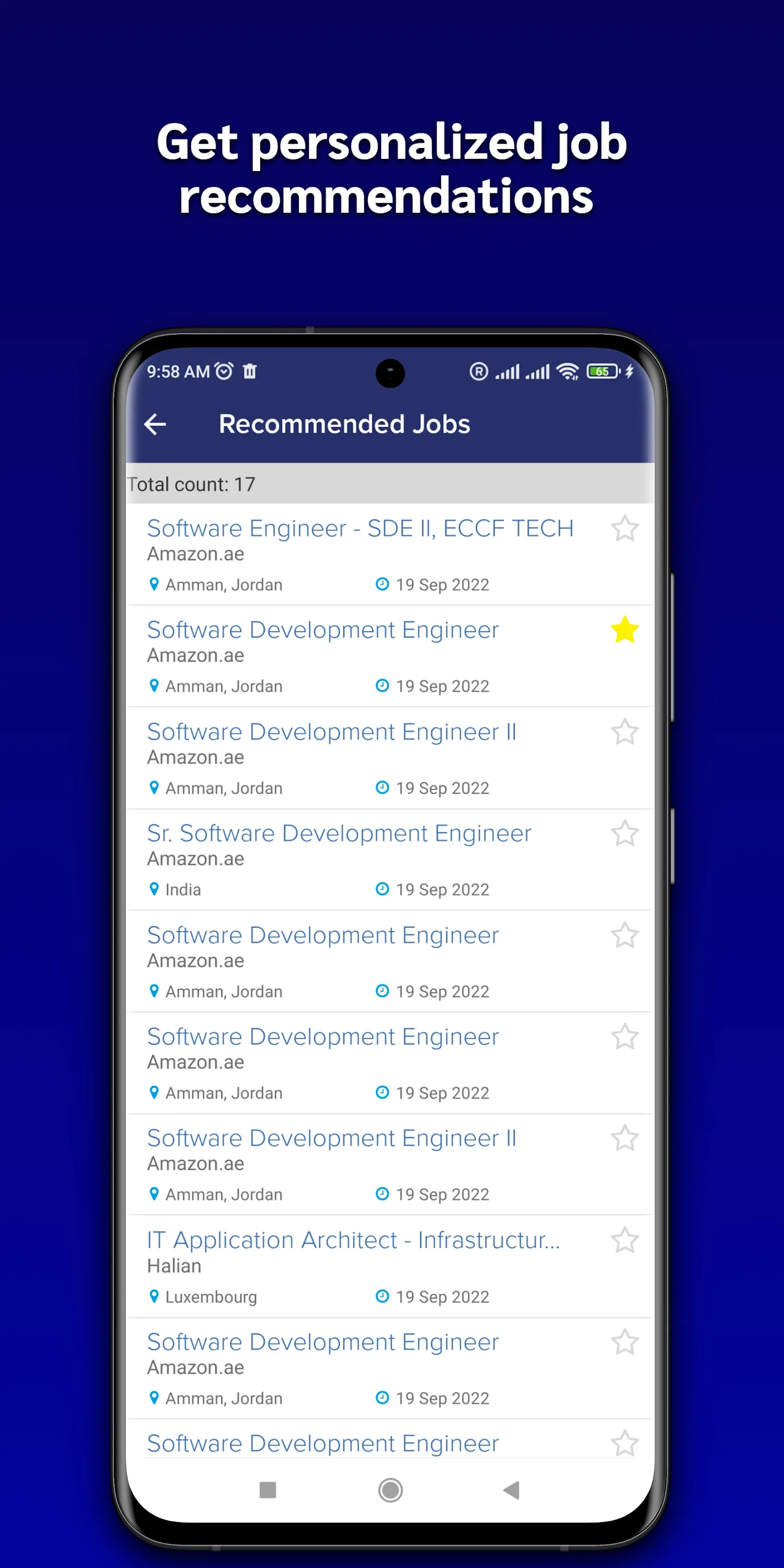Favorite the Software Engineer - SDE II job
Screen dimensions: 784x1568
coord(625,528)
